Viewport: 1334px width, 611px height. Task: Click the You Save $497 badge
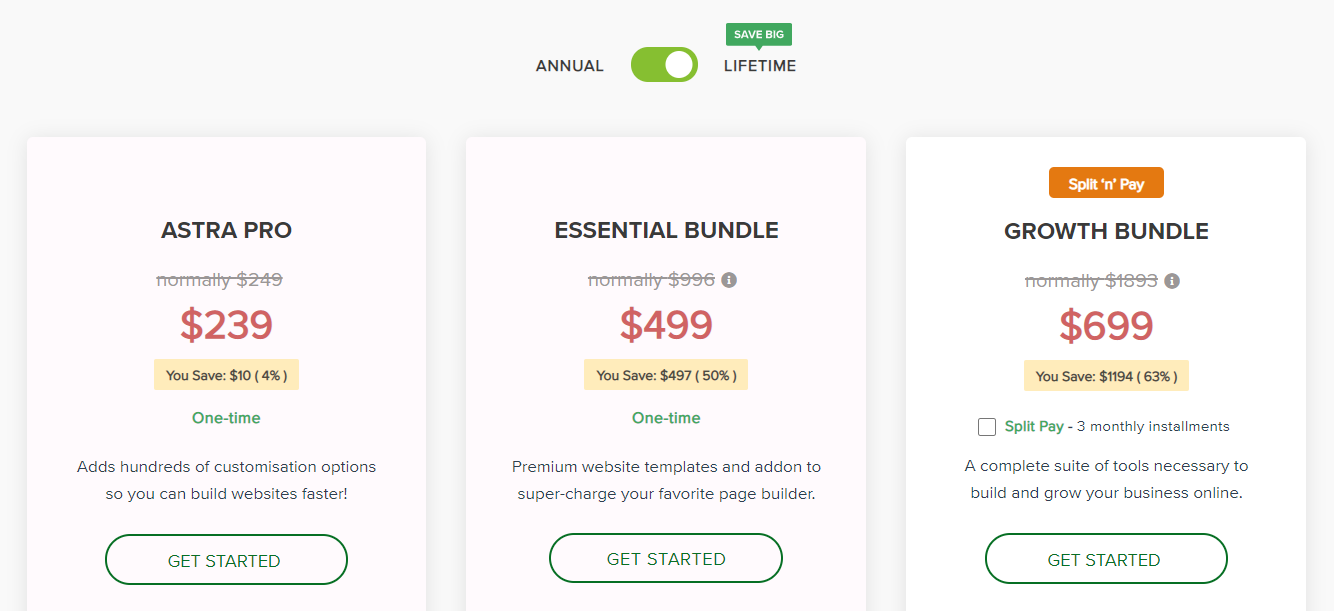point(666,376)
